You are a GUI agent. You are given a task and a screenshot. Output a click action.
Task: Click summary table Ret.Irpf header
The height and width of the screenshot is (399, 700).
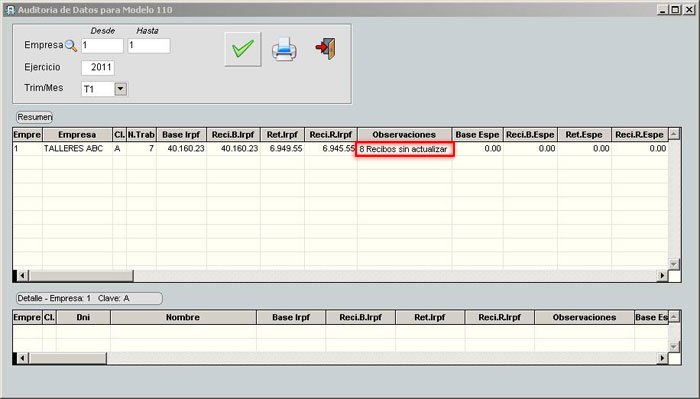click(x=282, y=134)
